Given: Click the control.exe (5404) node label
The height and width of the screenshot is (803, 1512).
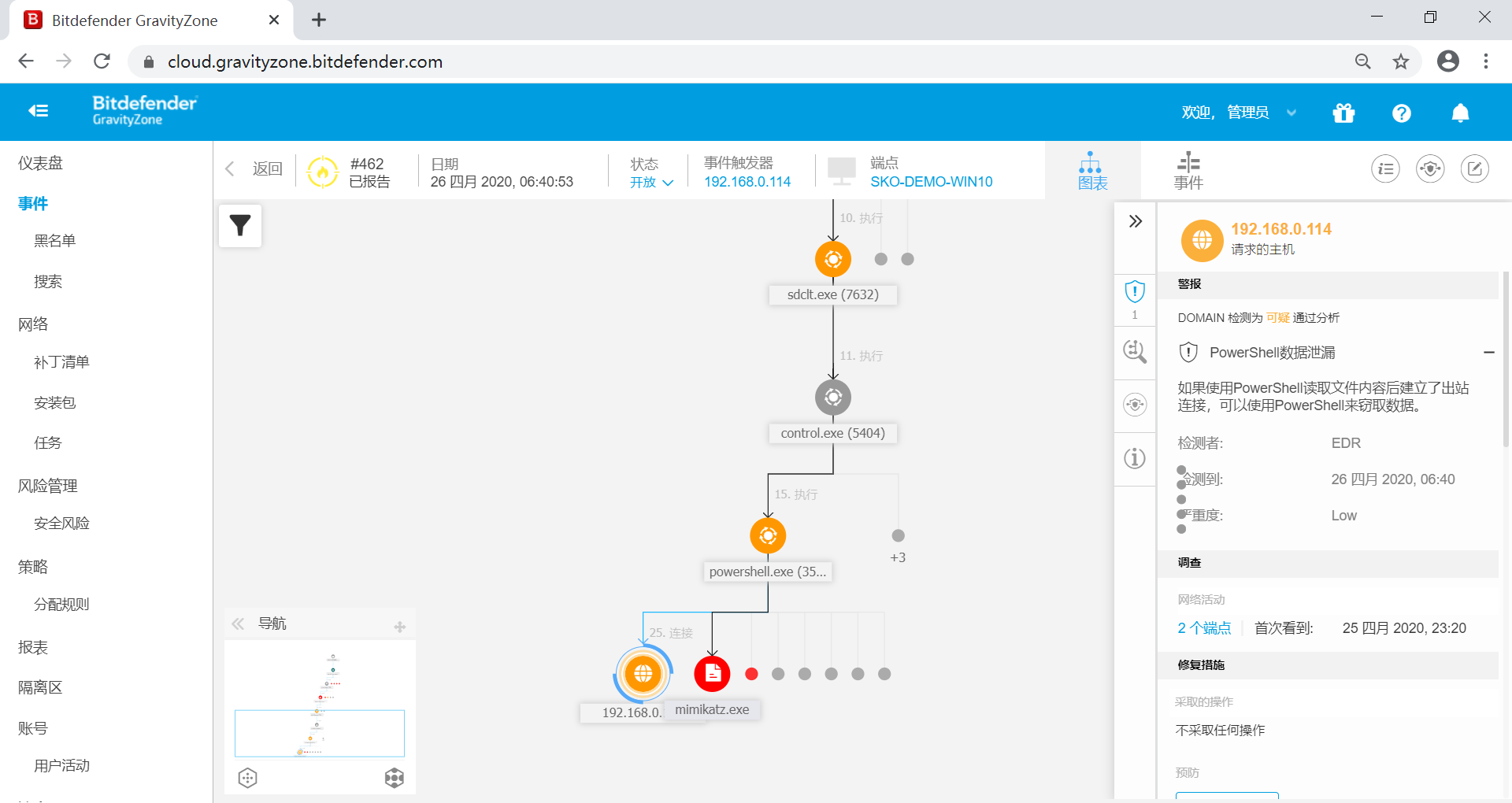Looking at the screenshot, I should [833, 433].
